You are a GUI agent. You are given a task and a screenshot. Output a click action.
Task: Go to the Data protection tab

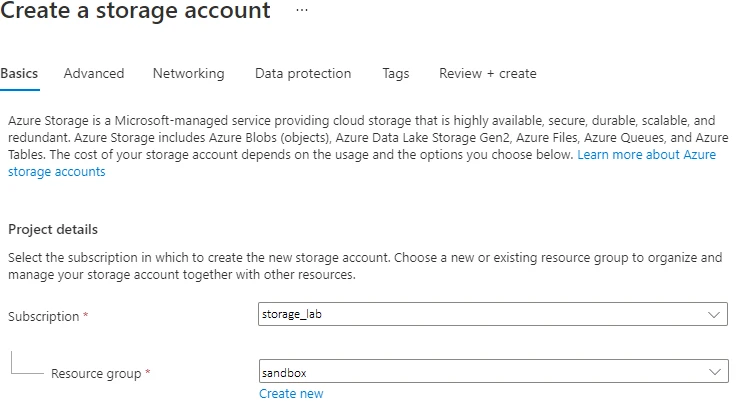tap(303, 73)
